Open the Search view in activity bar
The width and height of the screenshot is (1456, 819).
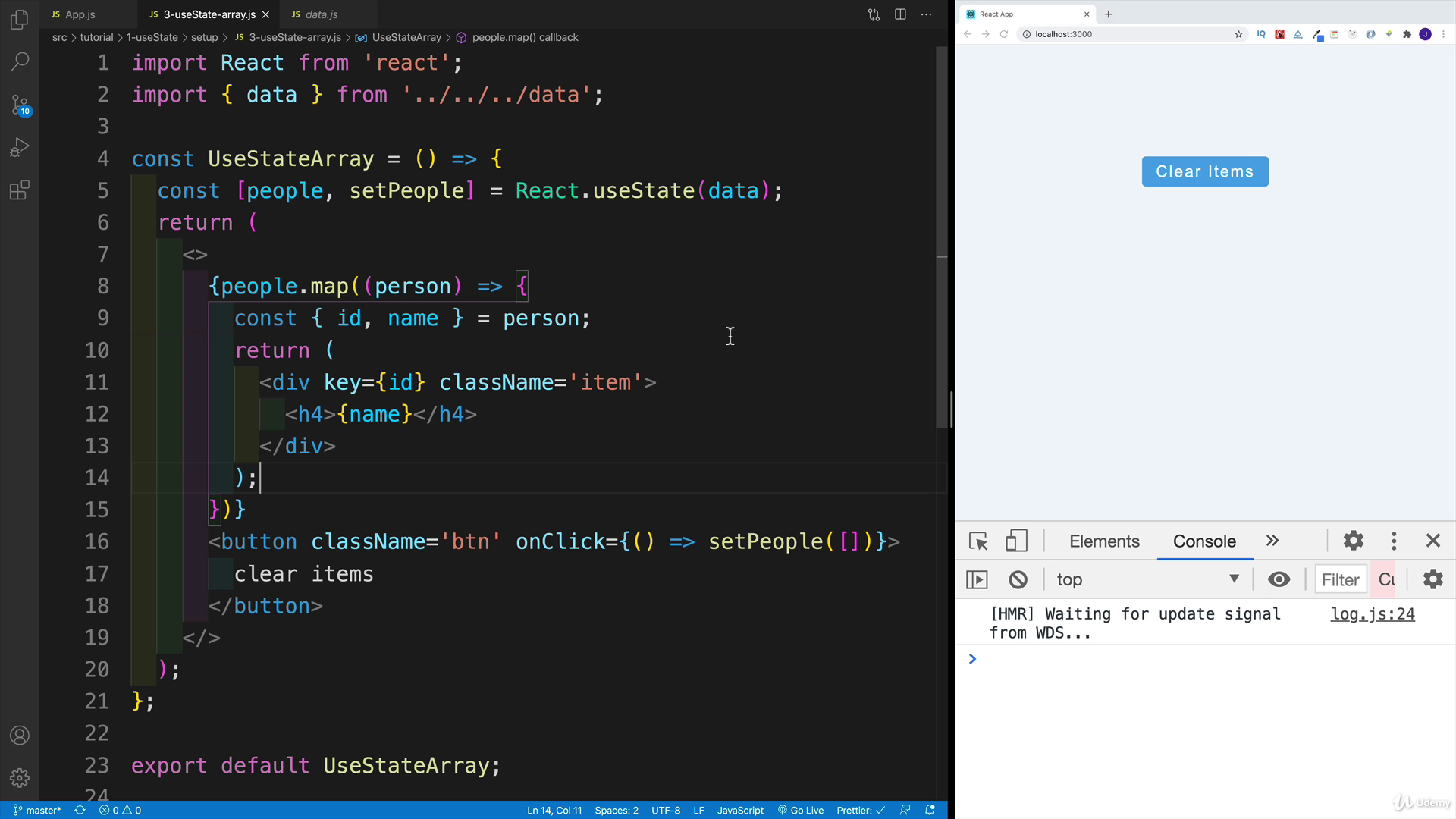point(20,61)
